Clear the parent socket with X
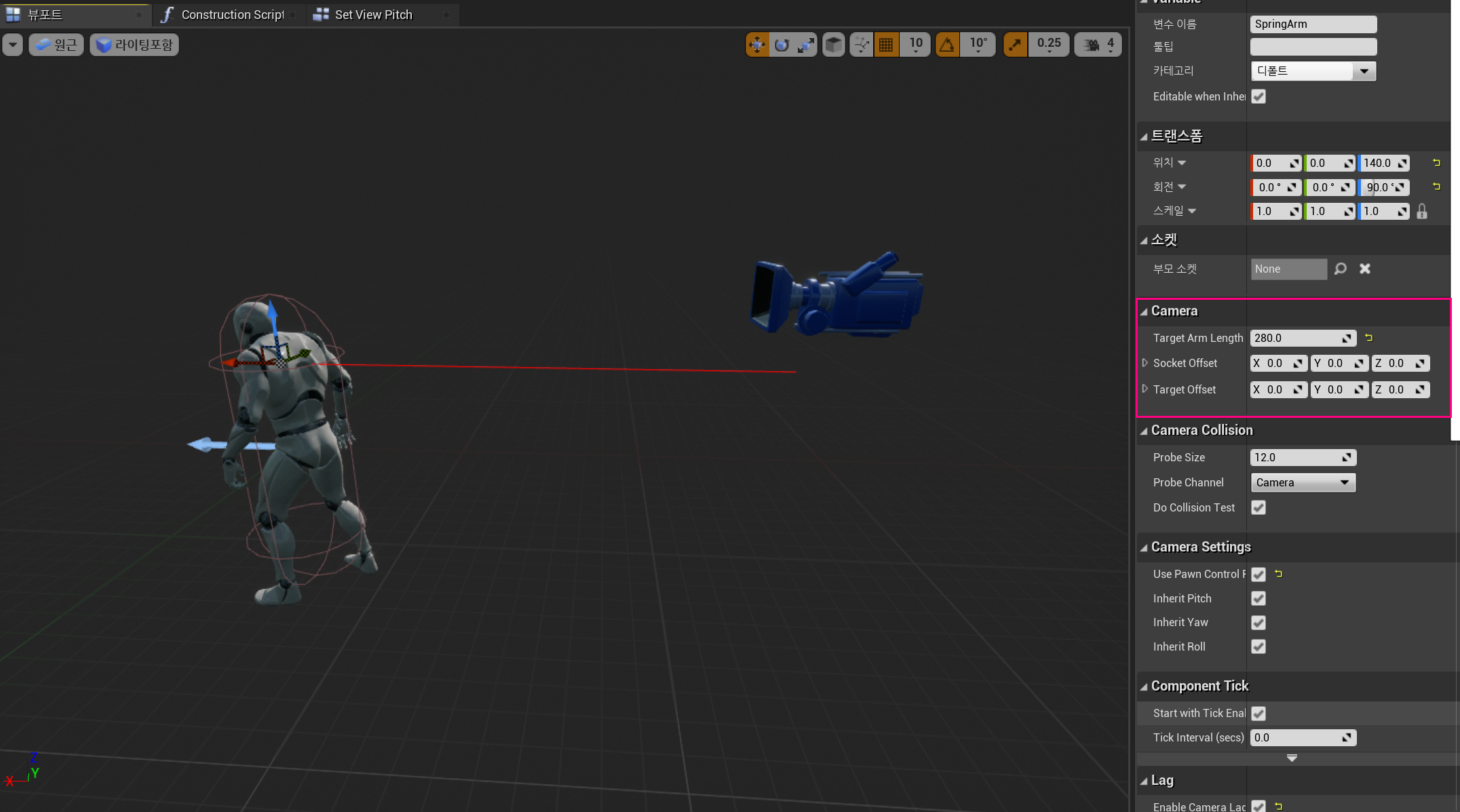 point(1365,269)
